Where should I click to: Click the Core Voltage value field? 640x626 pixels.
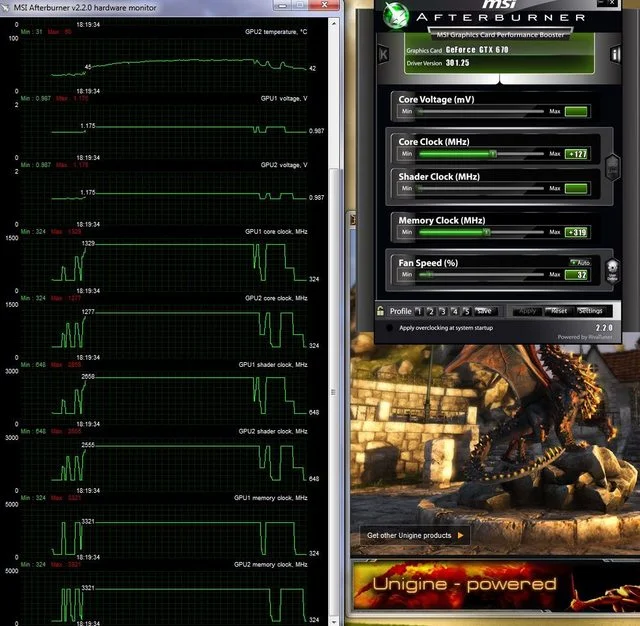point(576,111)
